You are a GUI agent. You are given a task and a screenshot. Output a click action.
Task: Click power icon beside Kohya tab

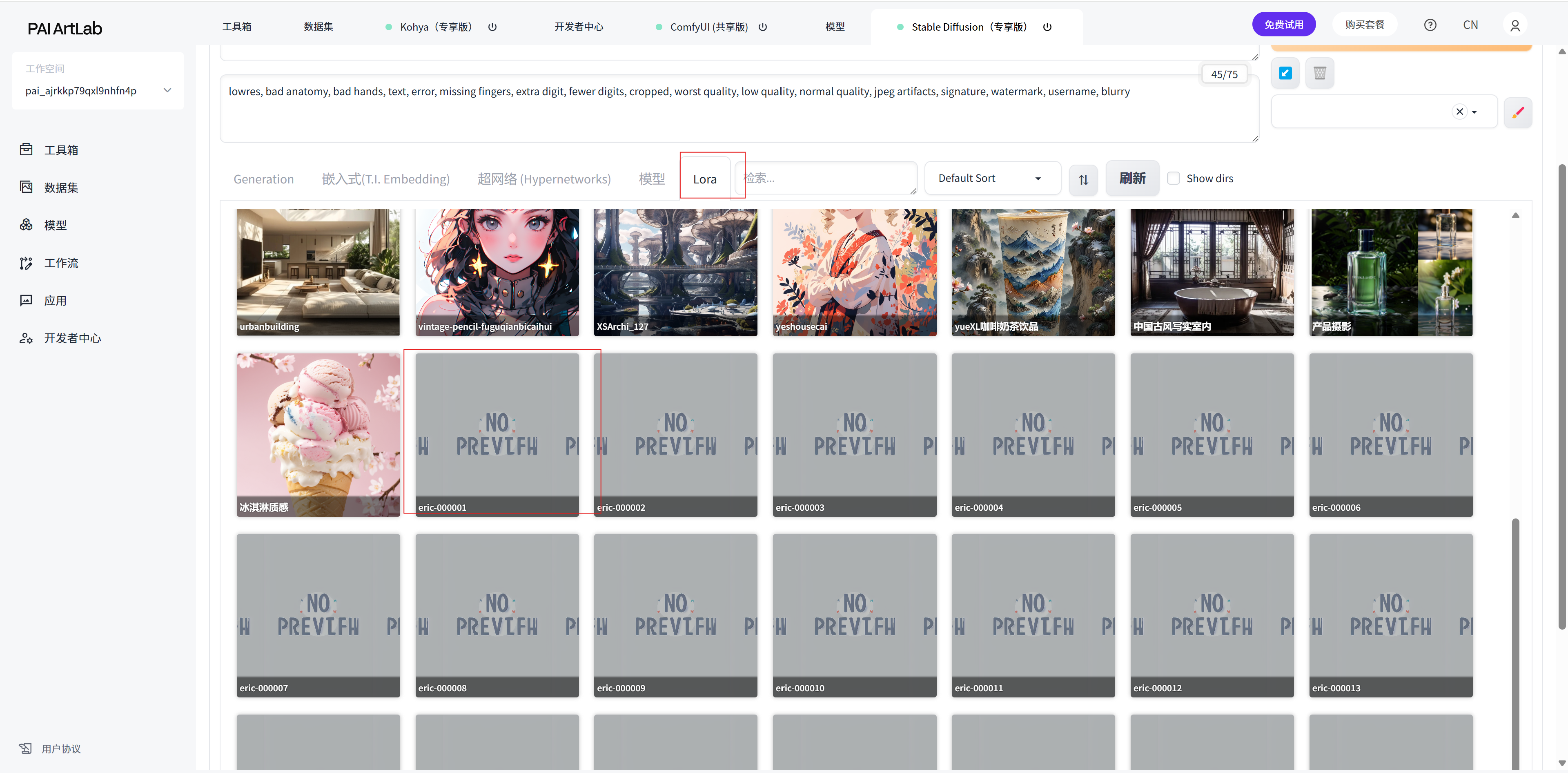pos(492,27)
